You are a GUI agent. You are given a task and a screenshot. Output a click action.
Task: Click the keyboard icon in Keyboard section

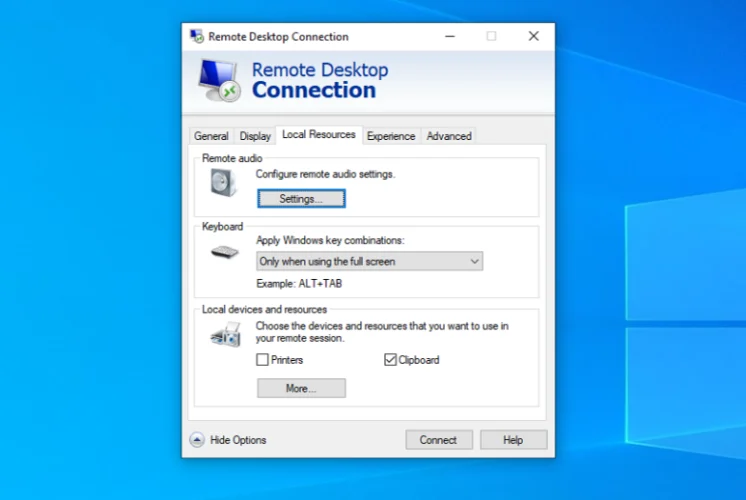point(225,252)
